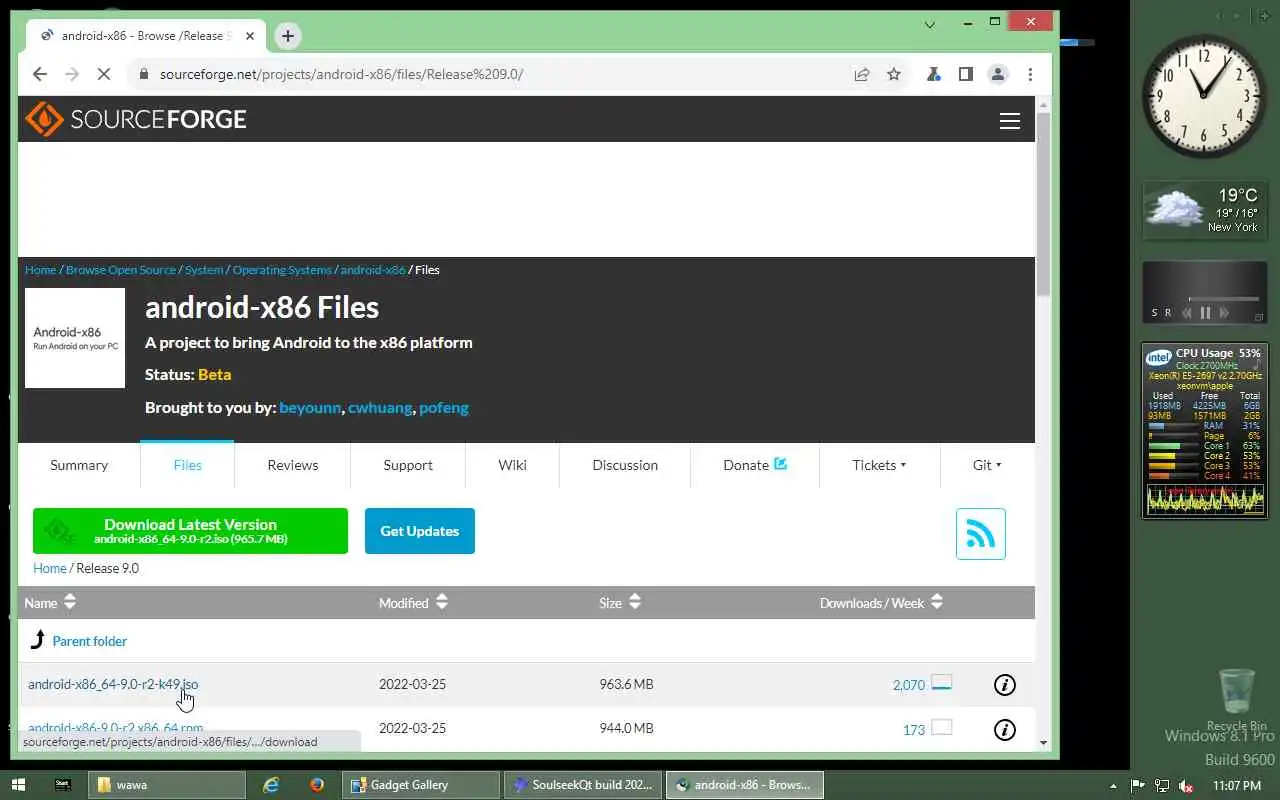Click the 2,070 weekly downloads count
The image size is (1280, 800).
coord(909,685)
